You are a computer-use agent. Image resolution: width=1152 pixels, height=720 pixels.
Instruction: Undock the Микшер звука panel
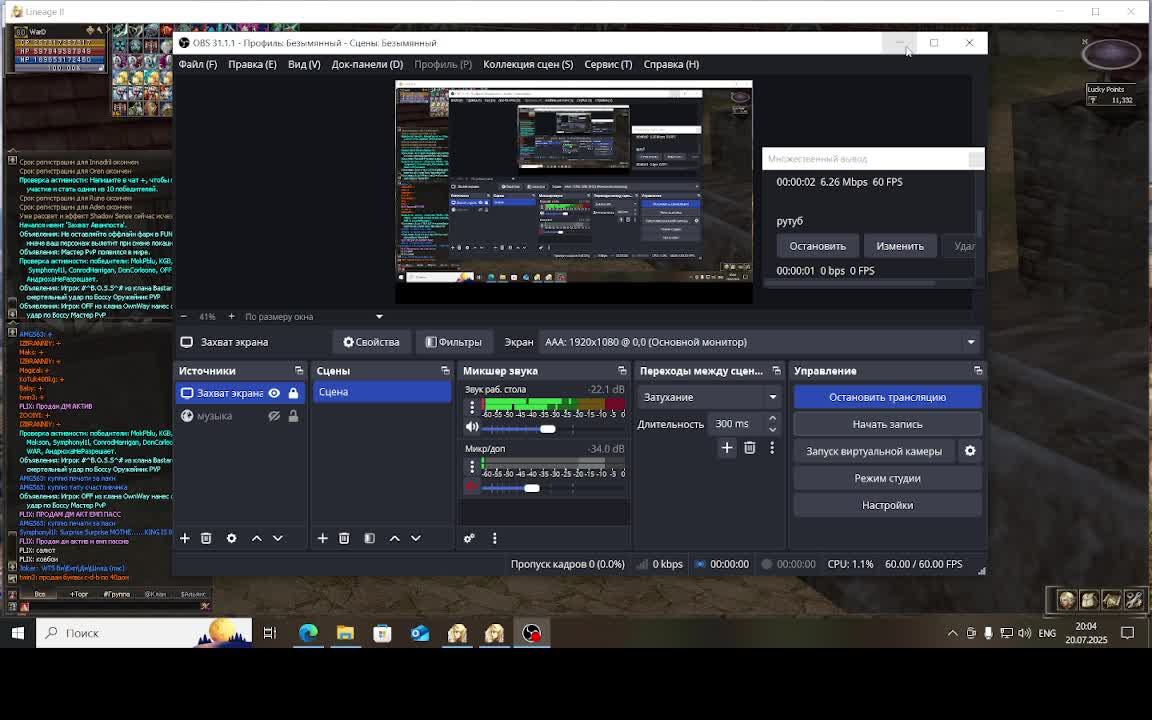622,371
